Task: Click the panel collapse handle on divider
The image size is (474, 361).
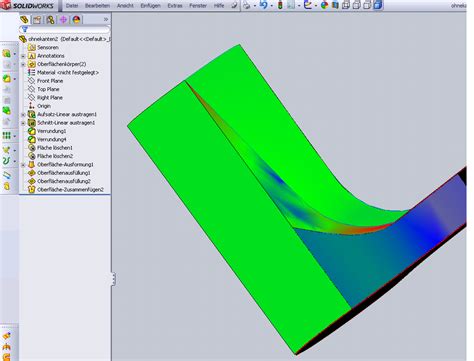Action: (113, 279)
